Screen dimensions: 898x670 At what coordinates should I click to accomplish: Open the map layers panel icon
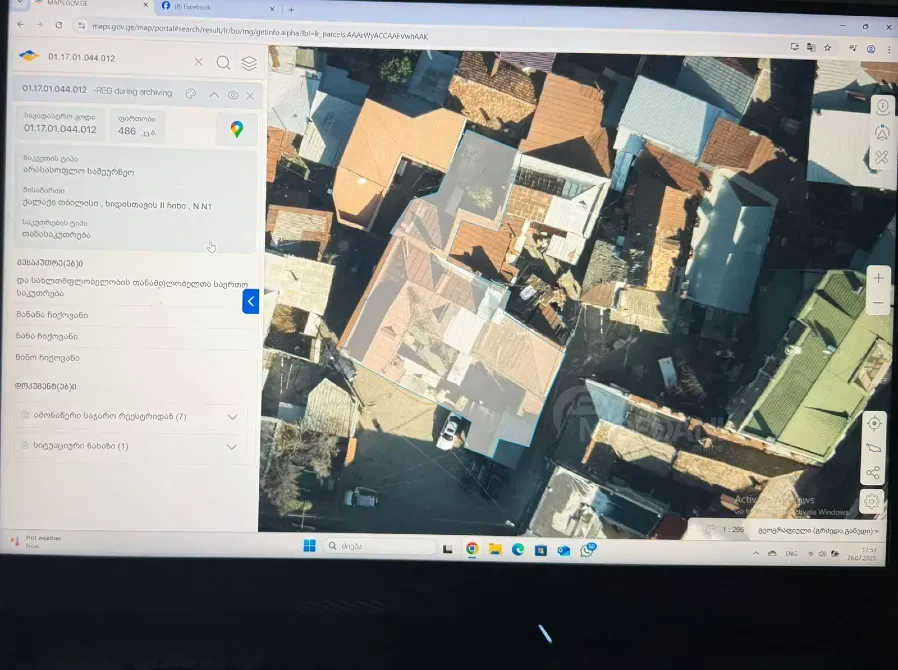[249, 63]
